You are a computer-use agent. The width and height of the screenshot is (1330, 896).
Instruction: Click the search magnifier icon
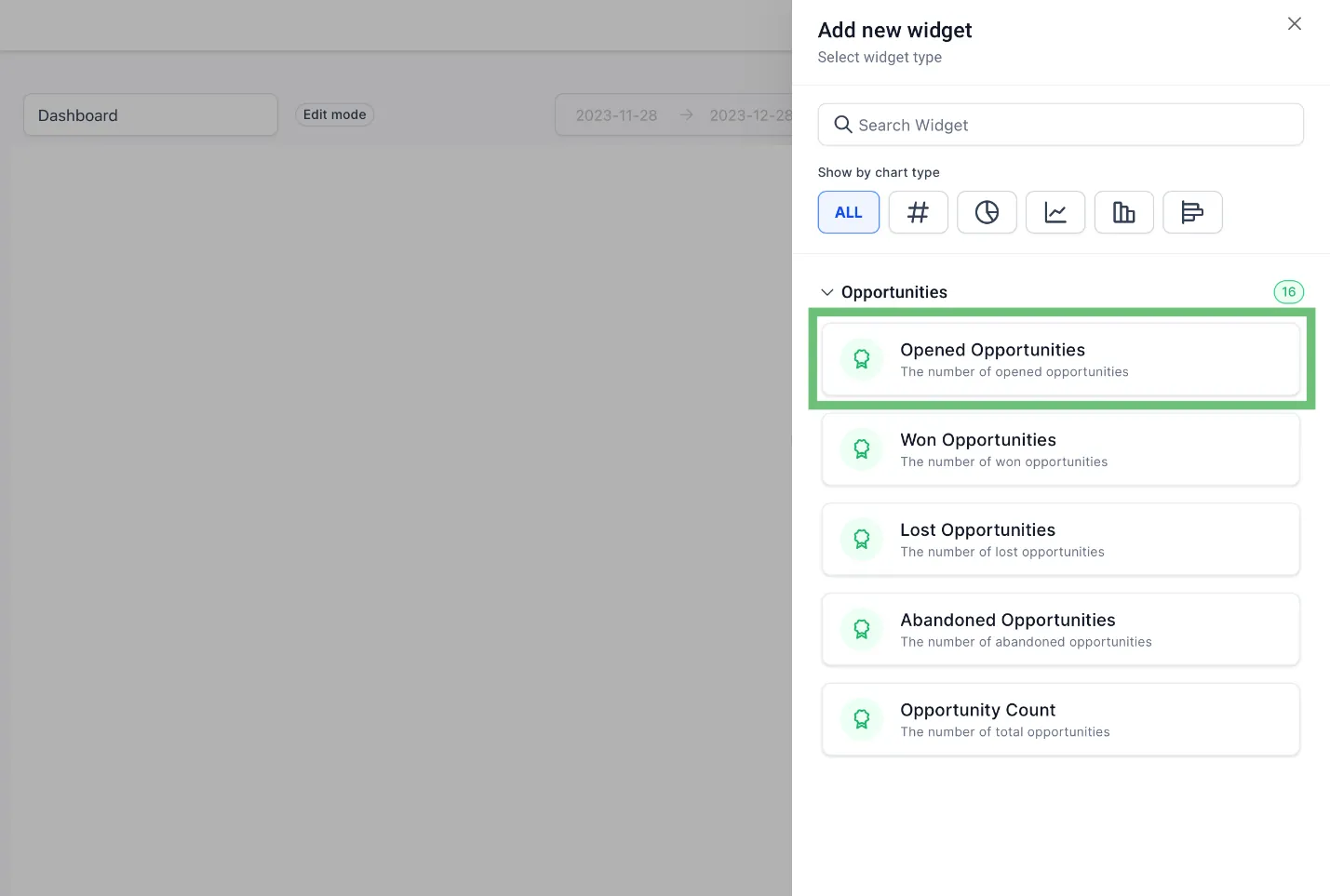point(842,125)
